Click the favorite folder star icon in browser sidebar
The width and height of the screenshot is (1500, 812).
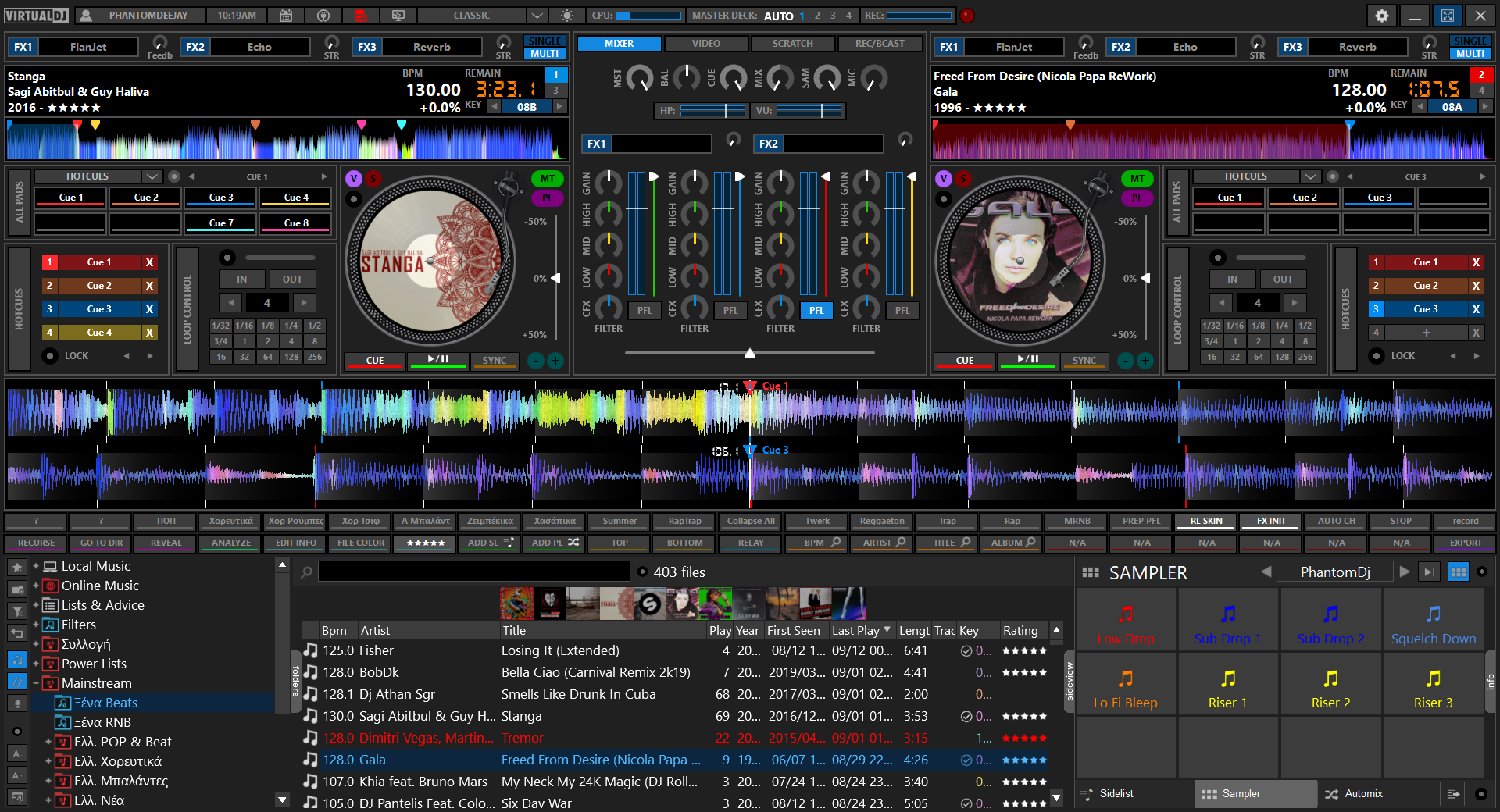[17, 567]
